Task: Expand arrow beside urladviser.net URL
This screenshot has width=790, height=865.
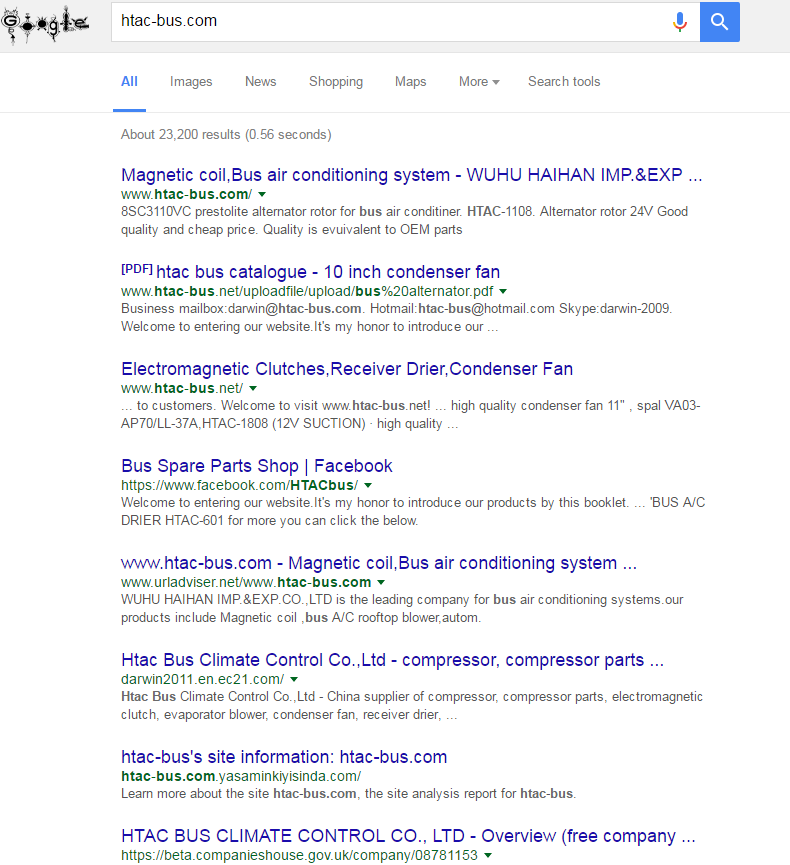Action: point(381,583)
